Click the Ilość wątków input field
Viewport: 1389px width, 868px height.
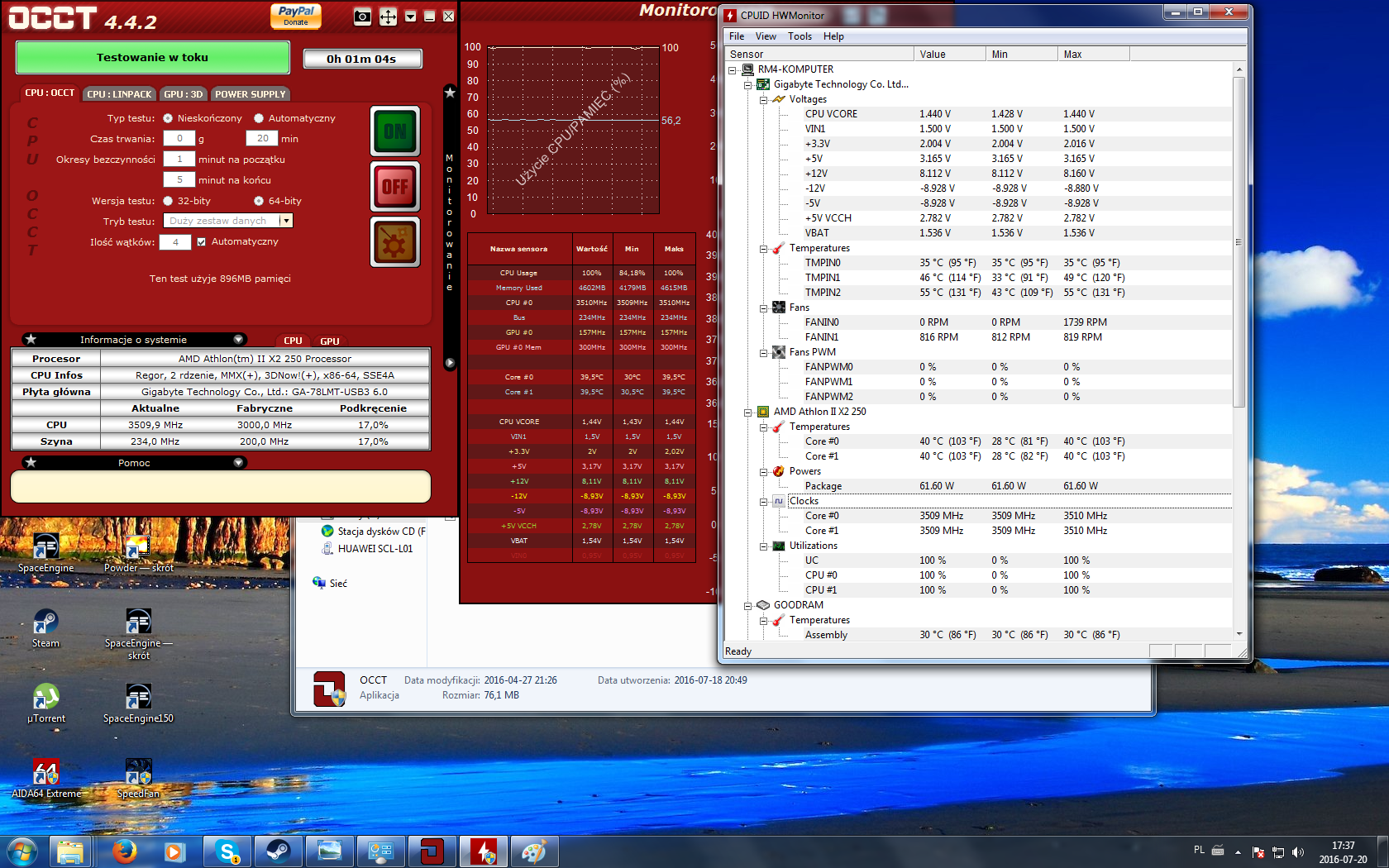[x=175, y=241]
